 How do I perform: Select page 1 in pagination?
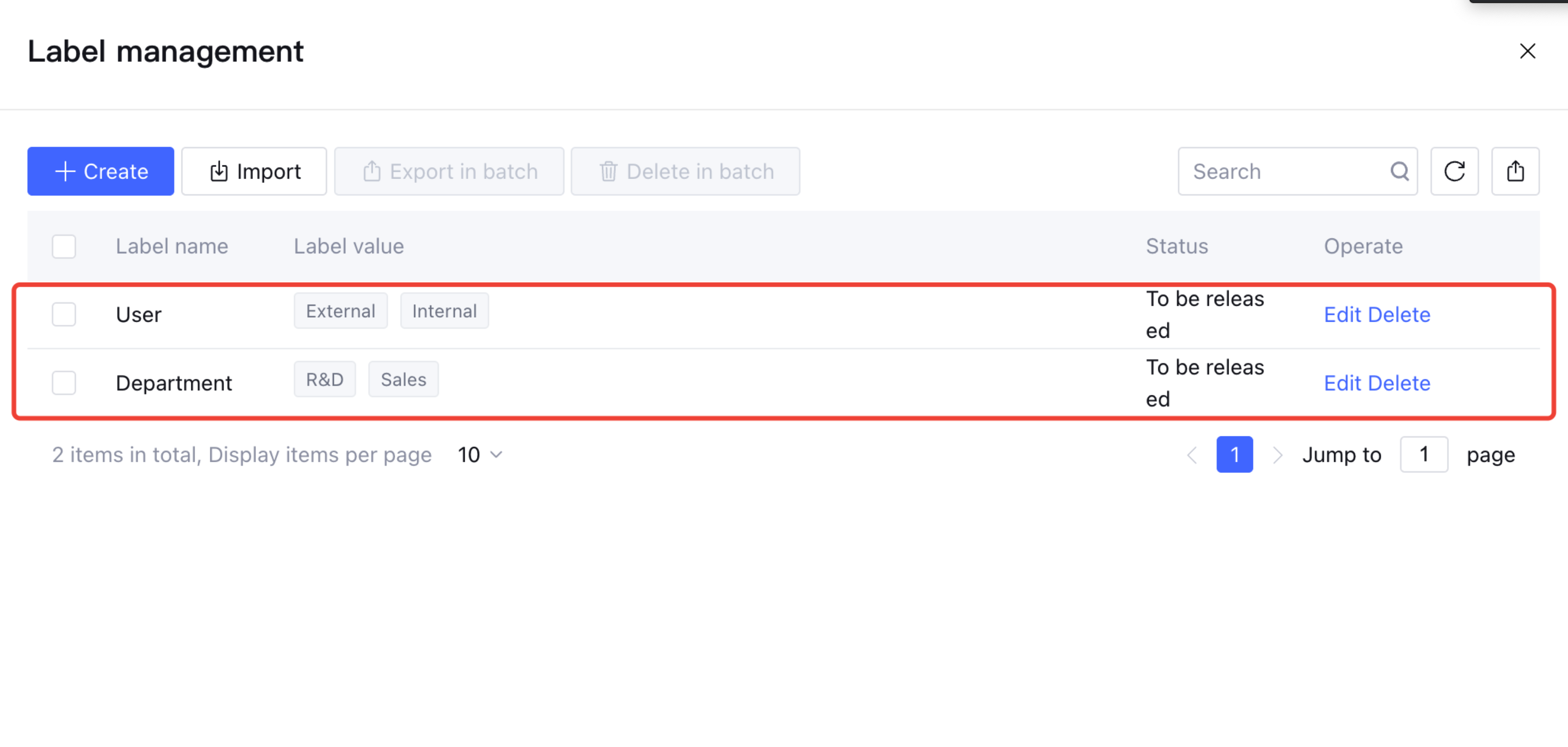(x=1235, y=455)
